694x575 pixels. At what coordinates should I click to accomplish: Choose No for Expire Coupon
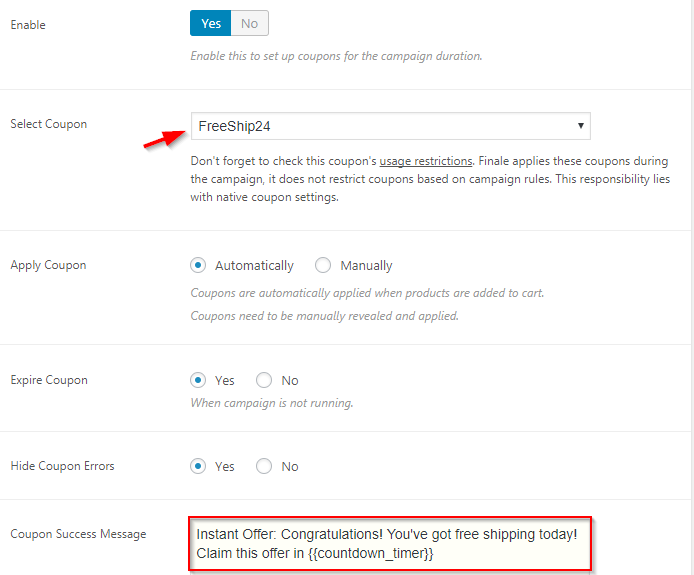pyautogui.click(x=264, y=380)
